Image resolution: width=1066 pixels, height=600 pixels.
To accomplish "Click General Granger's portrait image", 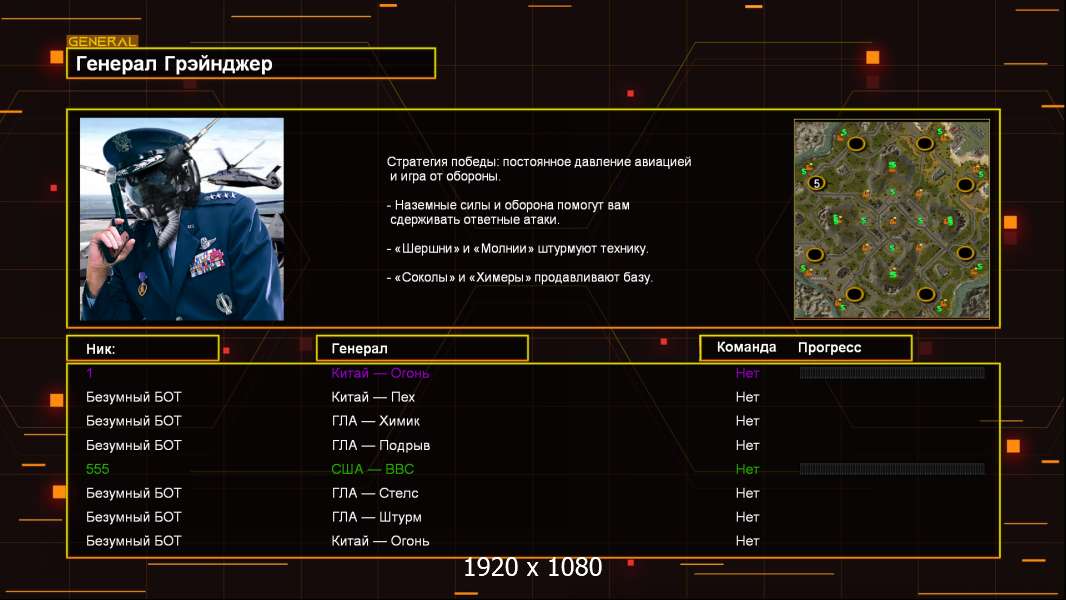I will [x=182, y=219].
